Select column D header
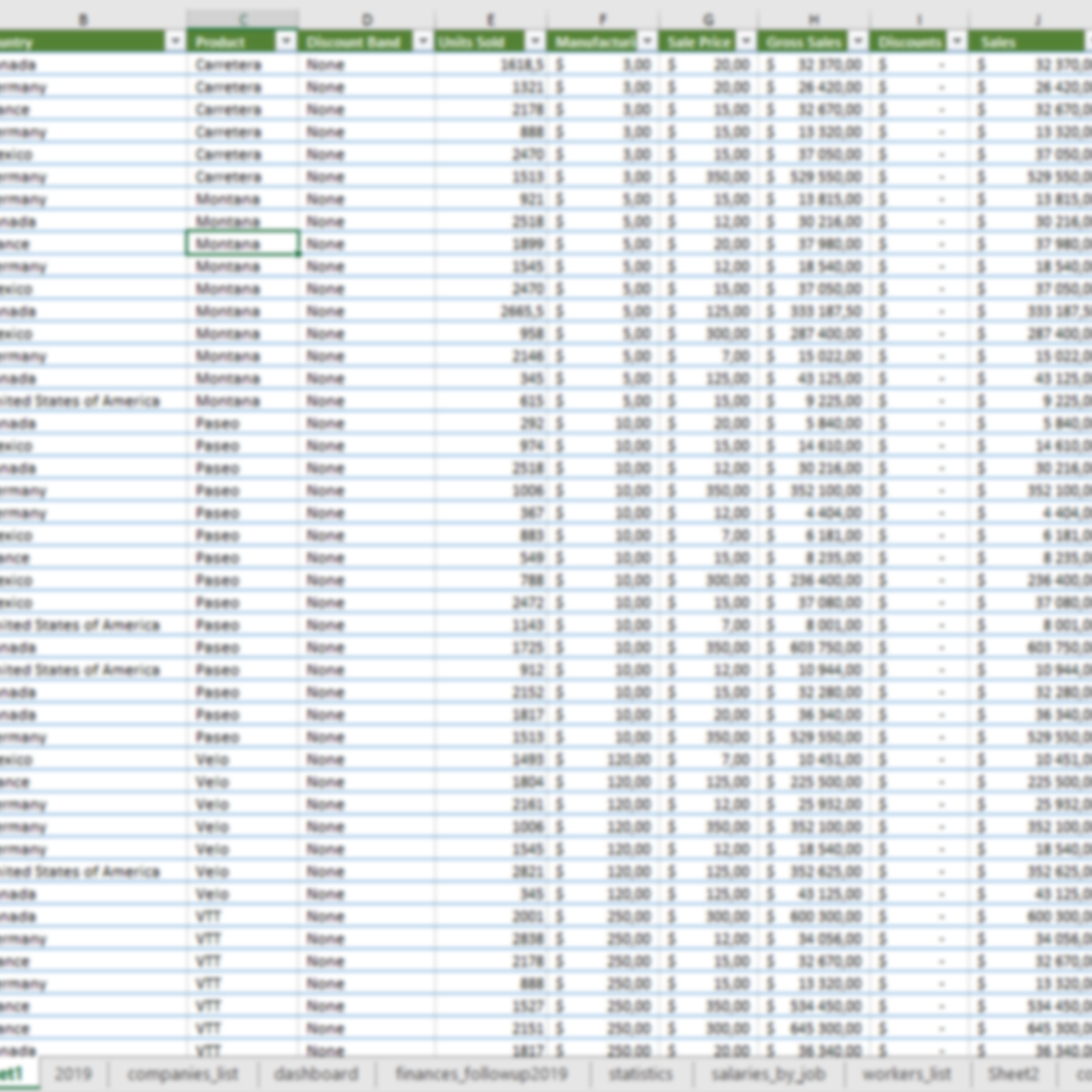Screen dimensions: 1092x1092 [x=367, y=19]
